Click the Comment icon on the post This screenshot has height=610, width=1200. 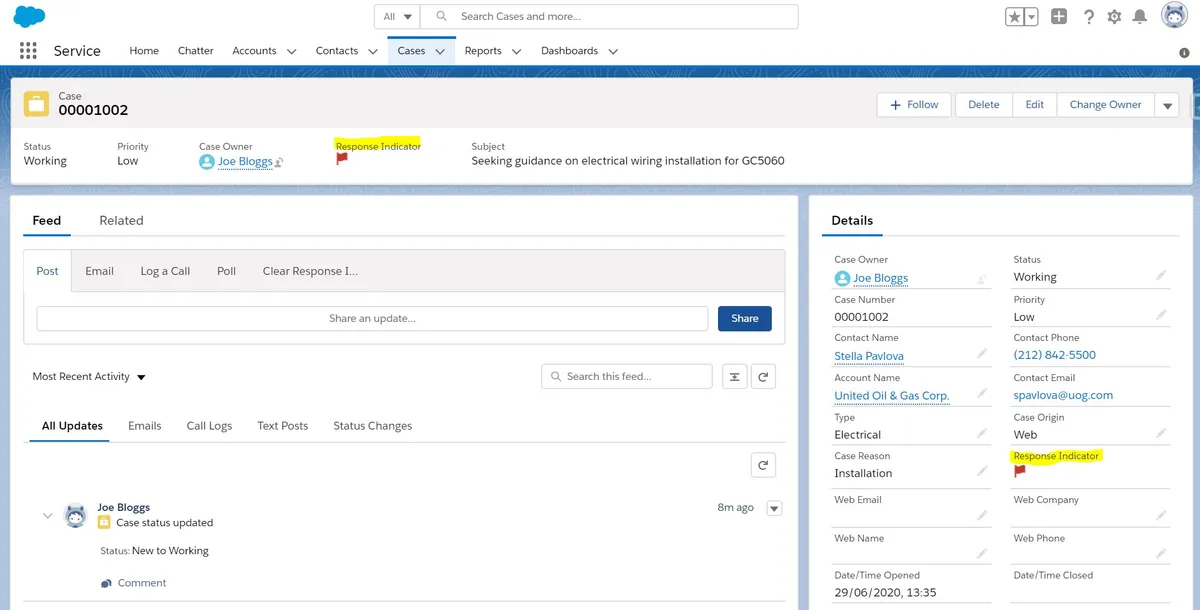tap(106, 583)
